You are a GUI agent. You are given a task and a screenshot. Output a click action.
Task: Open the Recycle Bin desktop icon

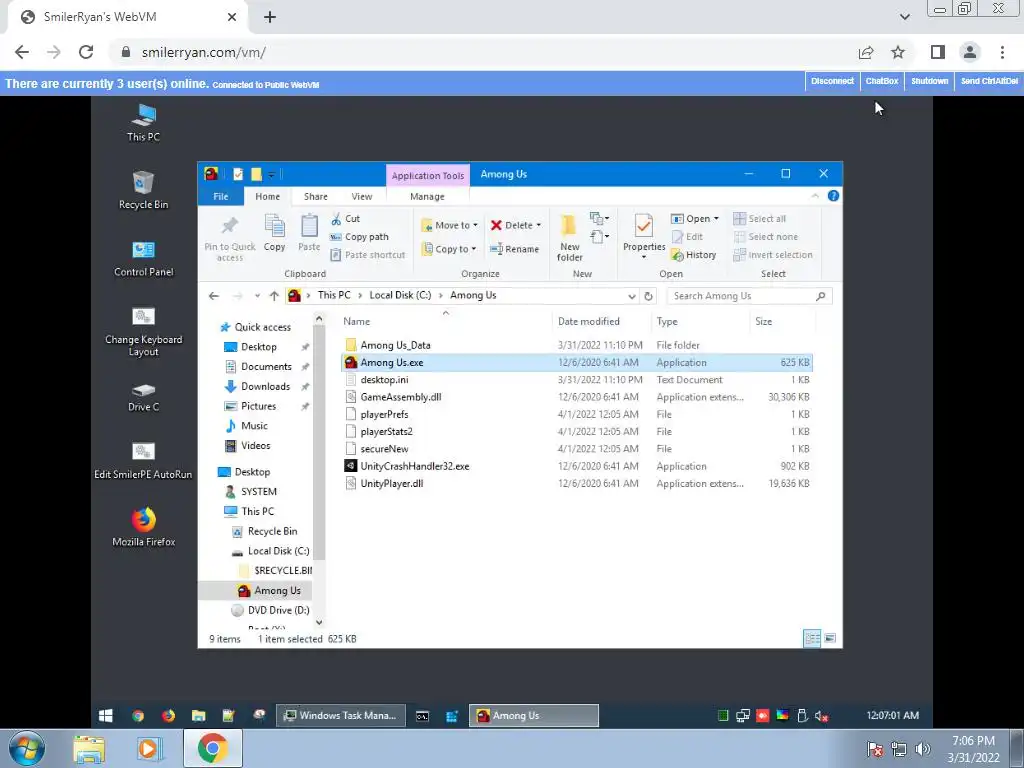click(x=143, y=189)
